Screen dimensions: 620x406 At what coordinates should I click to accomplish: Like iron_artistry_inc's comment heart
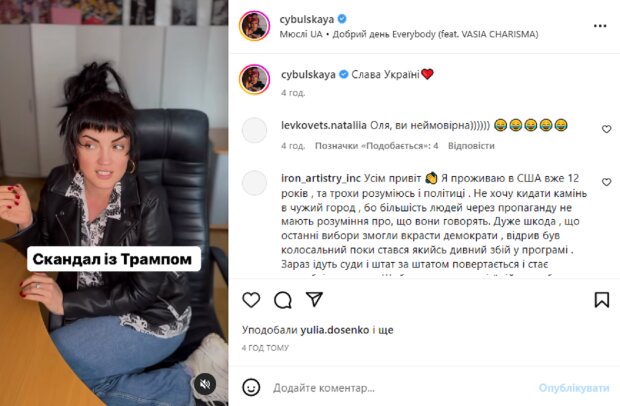click(607, 182)
